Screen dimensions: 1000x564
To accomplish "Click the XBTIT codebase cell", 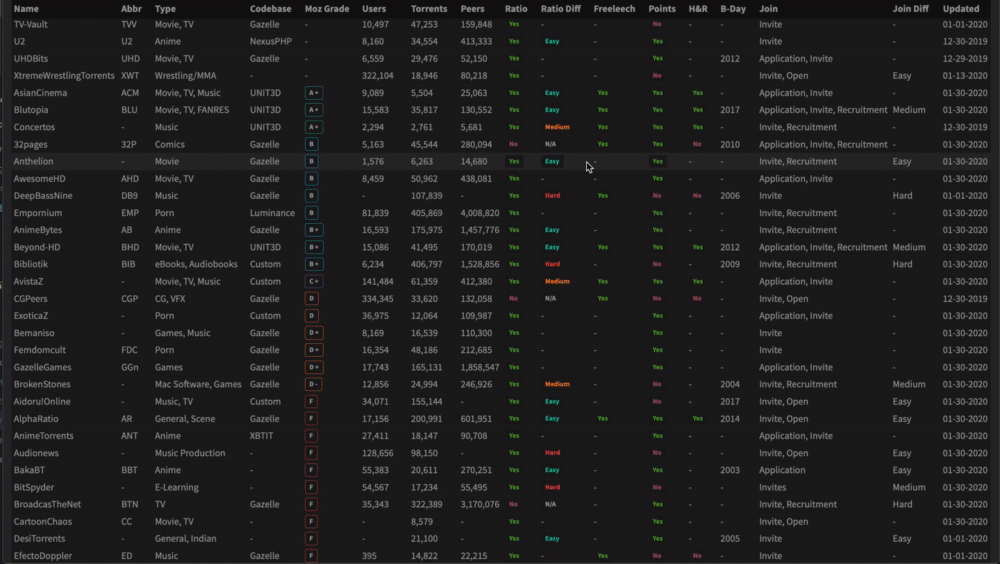I will pyautogui.click(x=261, y=436).
